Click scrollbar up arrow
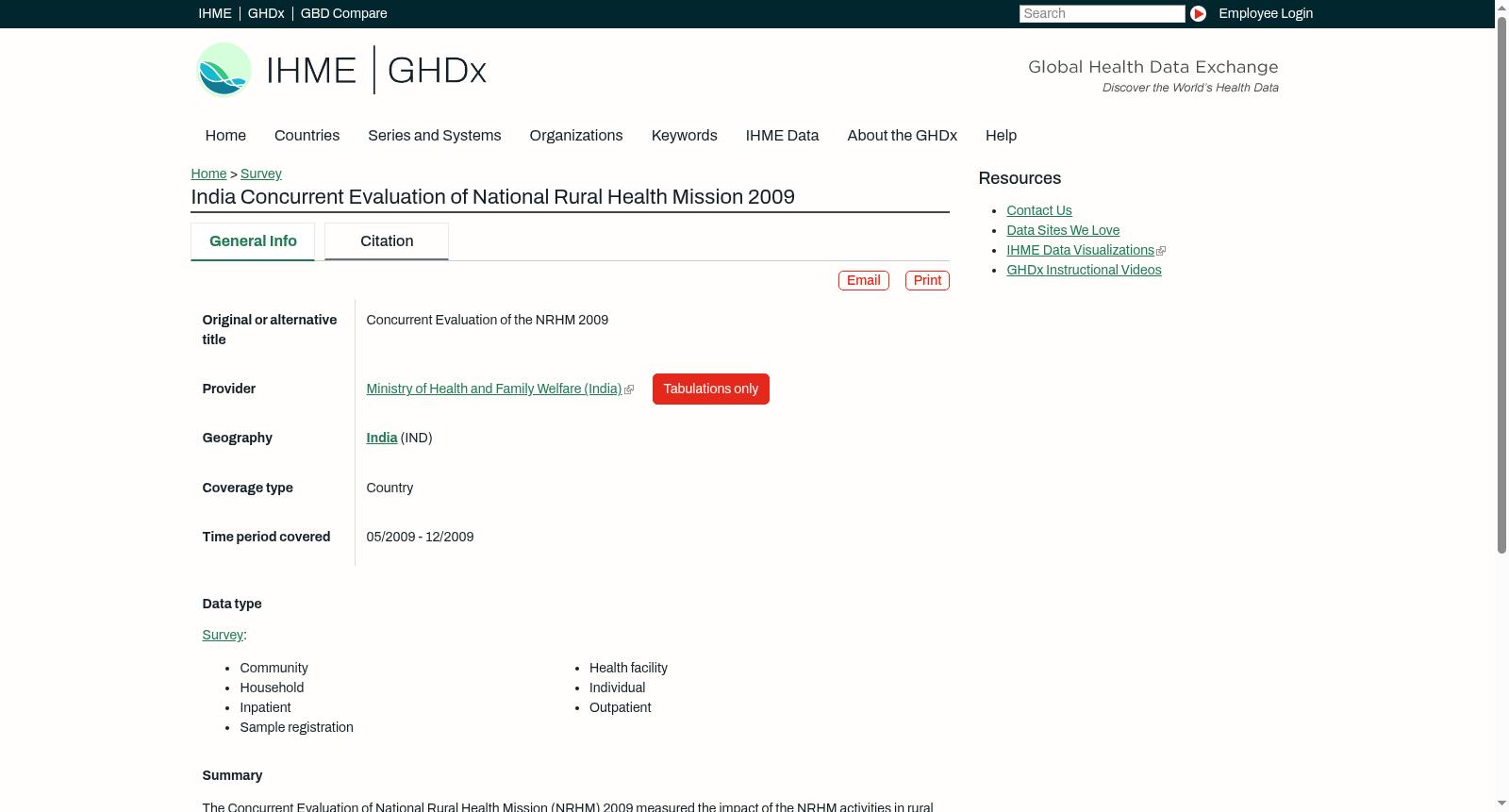The height and width of the screenshot is (812, 1509). click(1501, 7)
